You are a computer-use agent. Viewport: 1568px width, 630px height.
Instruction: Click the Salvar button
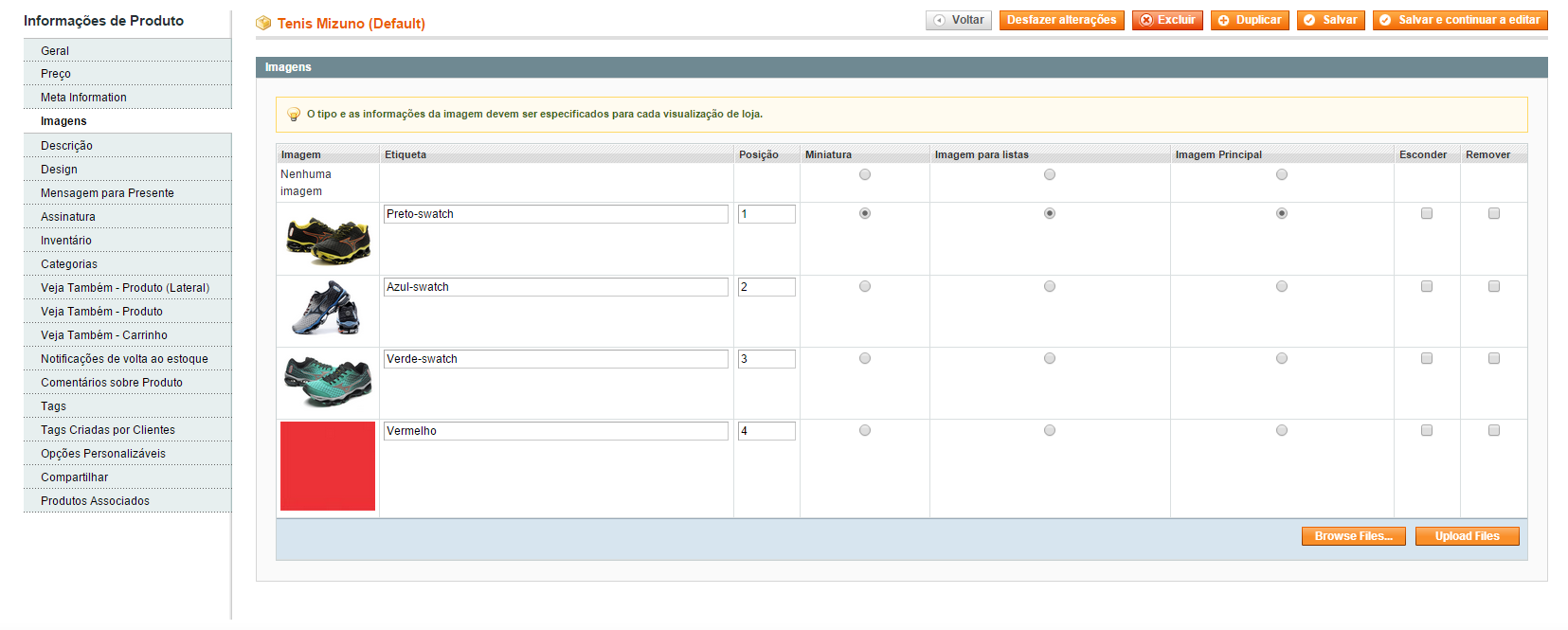point(1331,20)
